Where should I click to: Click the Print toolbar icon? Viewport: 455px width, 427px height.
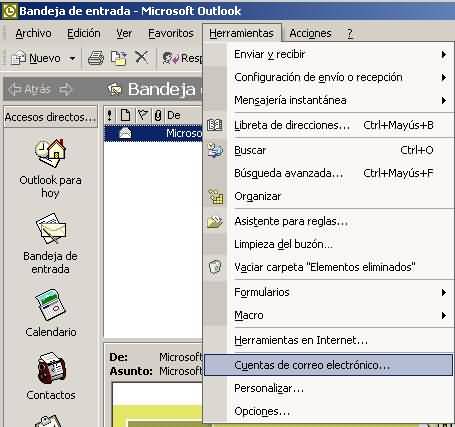(x=96, y=58)
